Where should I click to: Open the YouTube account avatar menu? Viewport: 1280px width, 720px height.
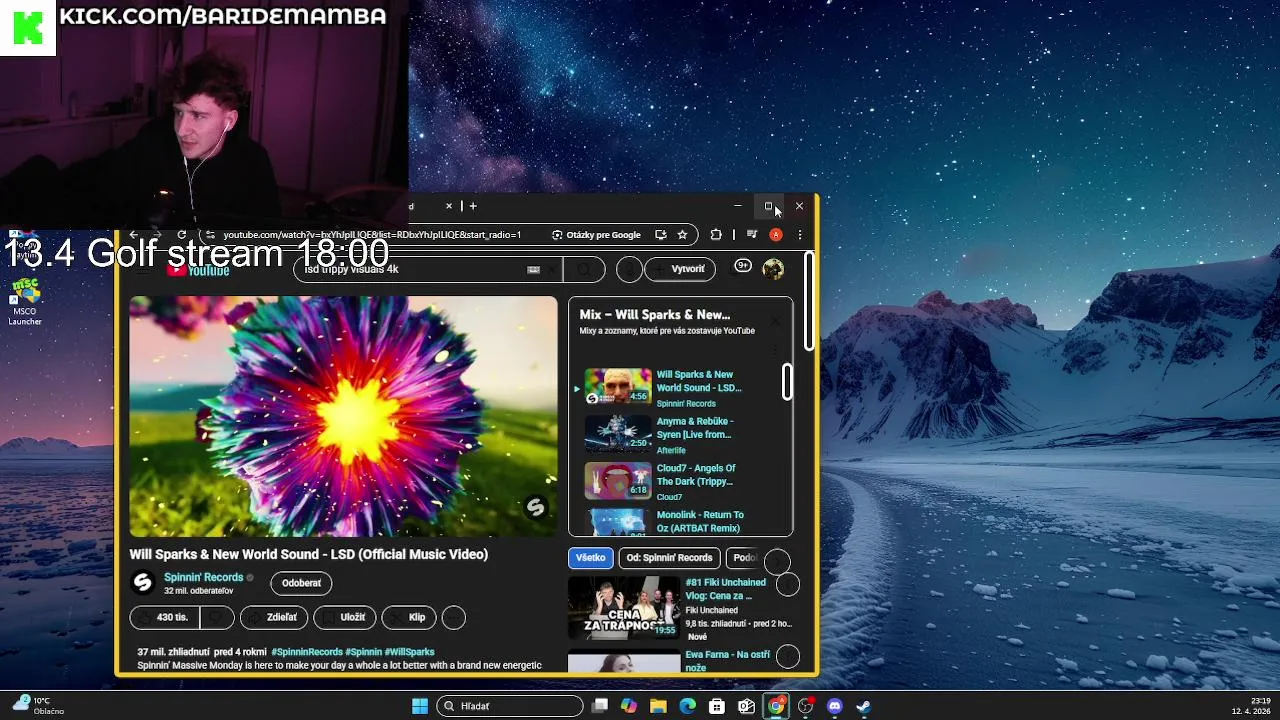[x=773, y=268]
